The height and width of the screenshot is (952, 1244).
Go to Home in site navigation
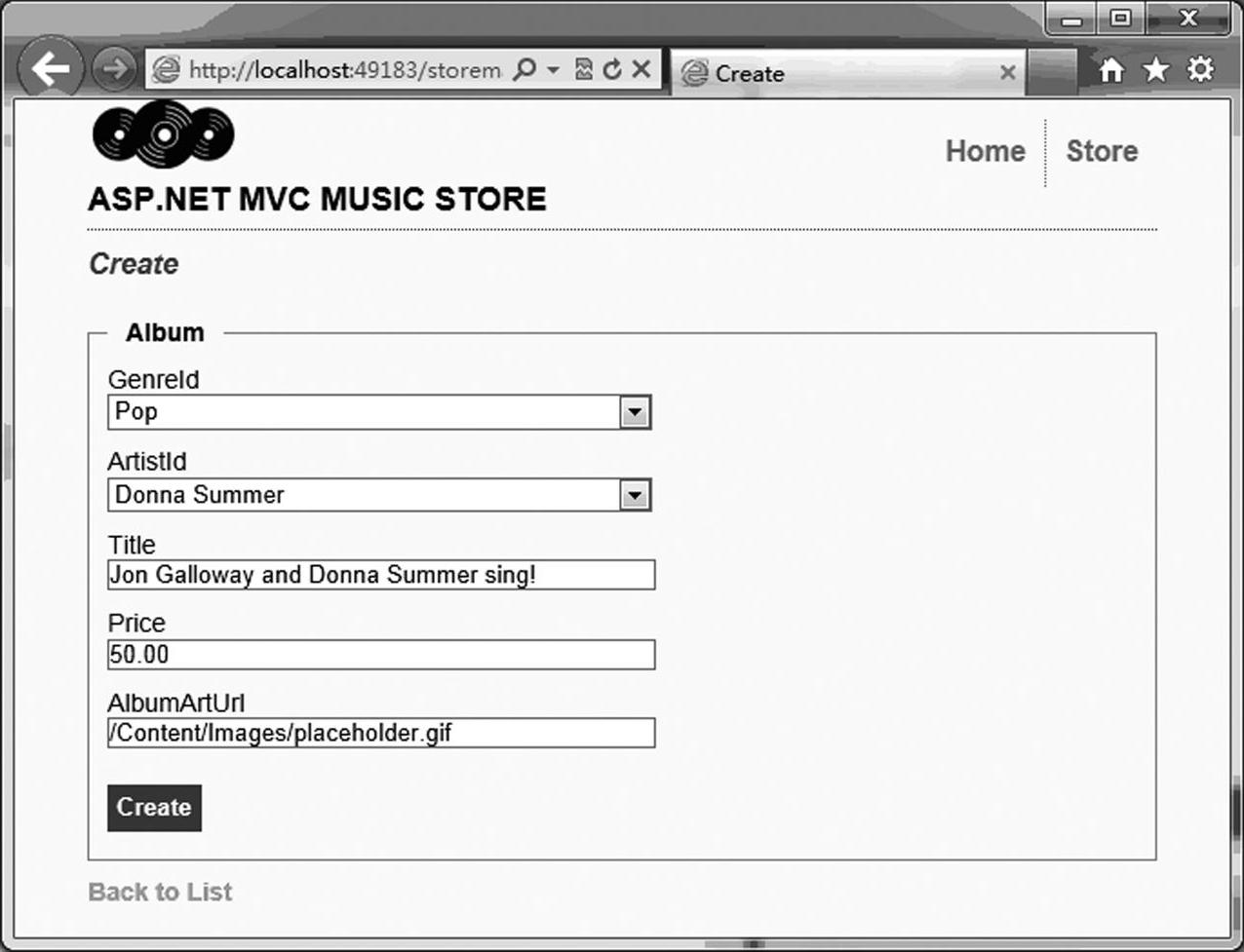pyautogui.click(x=985, y=151)
